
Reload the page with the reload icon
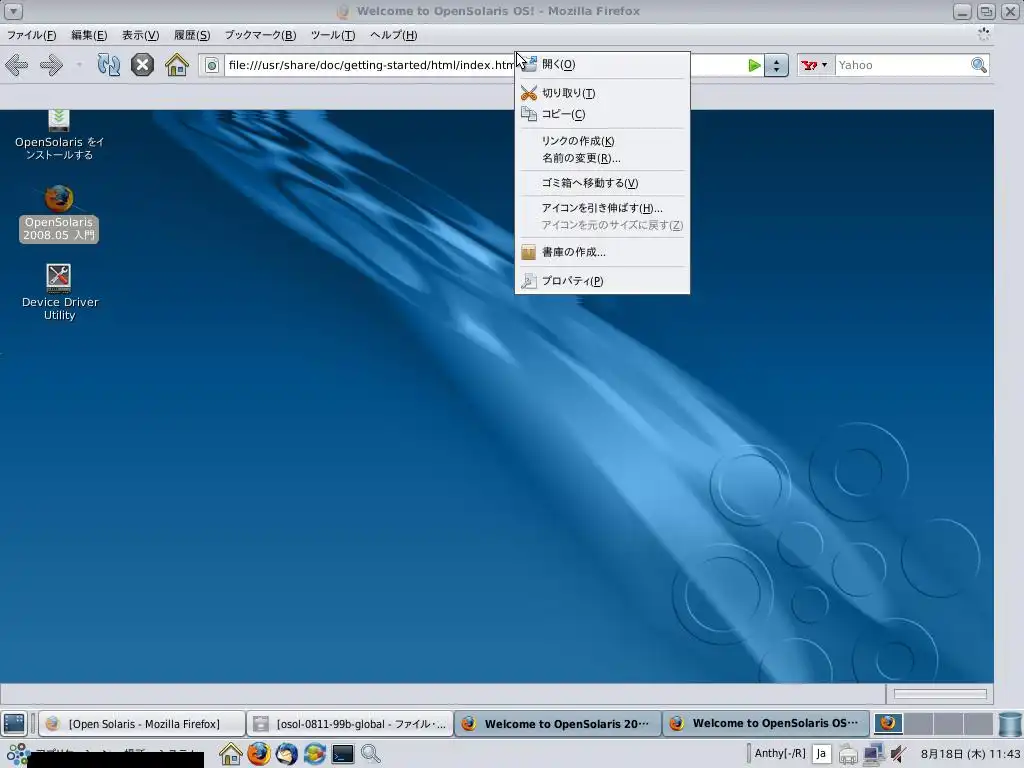108,65
